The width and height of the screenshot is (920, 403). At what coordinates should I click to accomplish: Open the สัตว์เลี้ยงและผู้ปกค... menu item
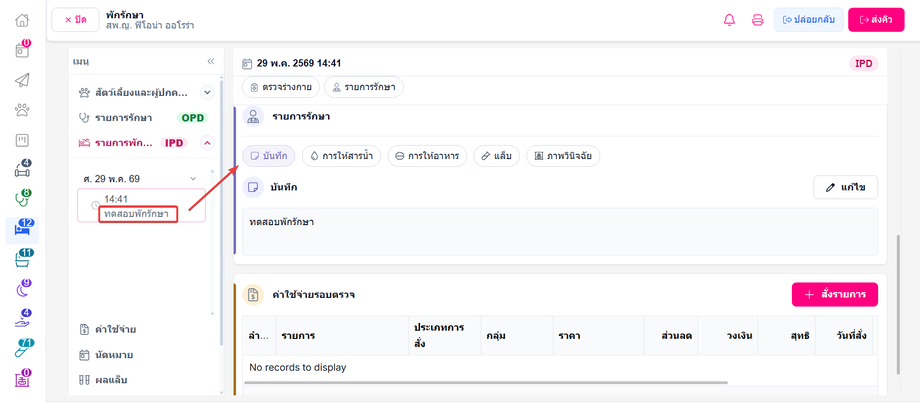pyautogui.click(x=135, y=92)
